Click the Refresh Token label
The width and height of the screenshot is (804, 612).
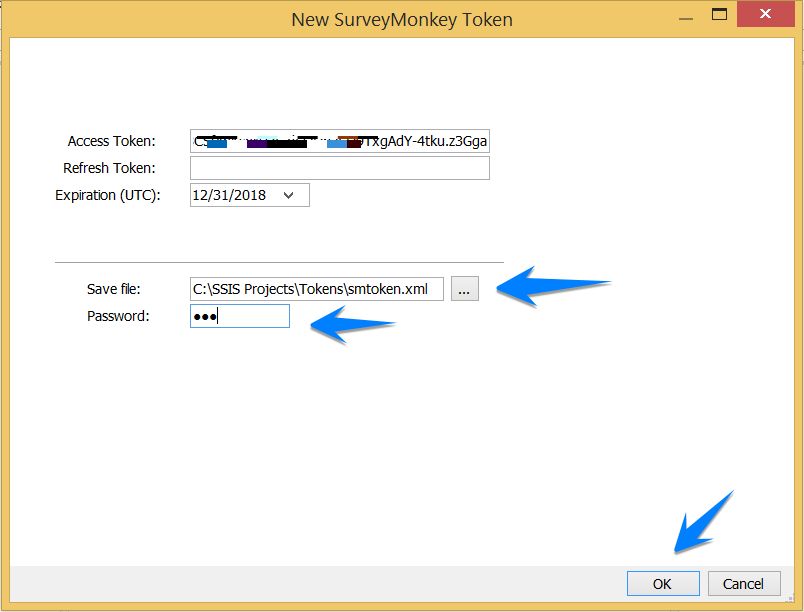point(109,168)
